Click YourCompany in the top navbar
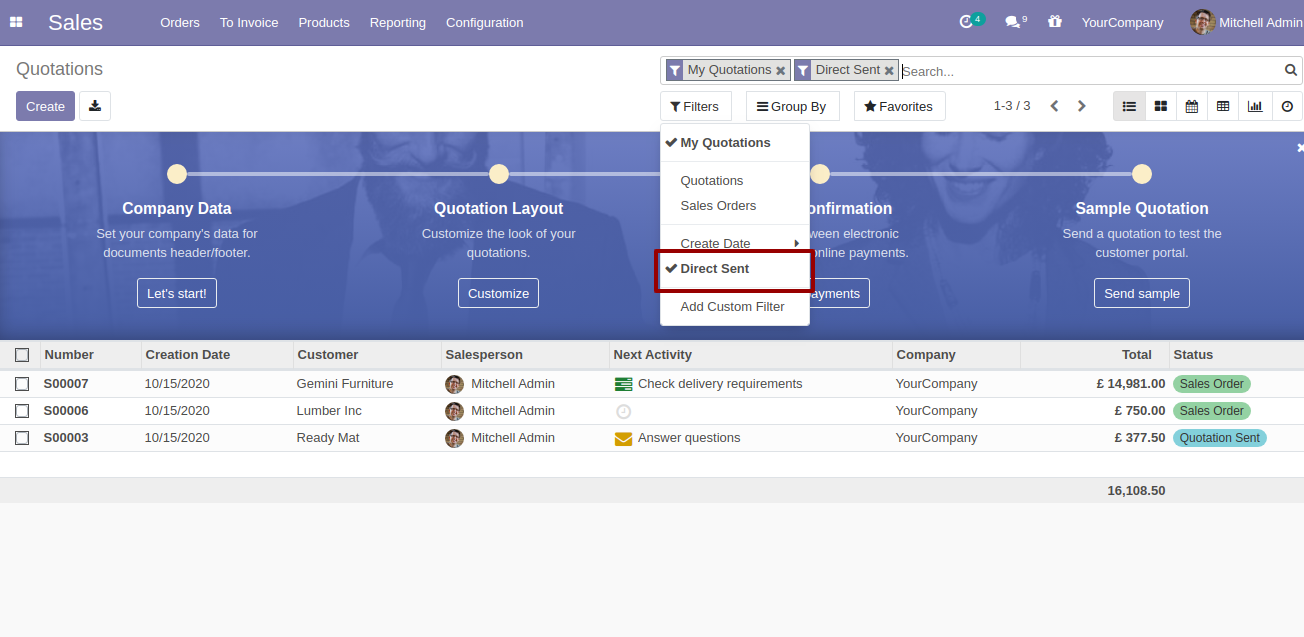The width and height of the screenshot is (1304, 637). click(x=1122, y=22)
